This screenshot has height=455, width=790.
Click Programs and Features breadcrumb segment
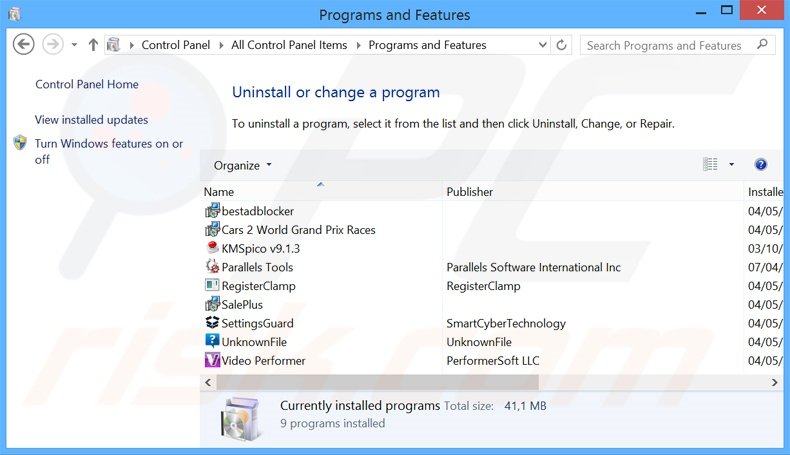coord(427,45)
